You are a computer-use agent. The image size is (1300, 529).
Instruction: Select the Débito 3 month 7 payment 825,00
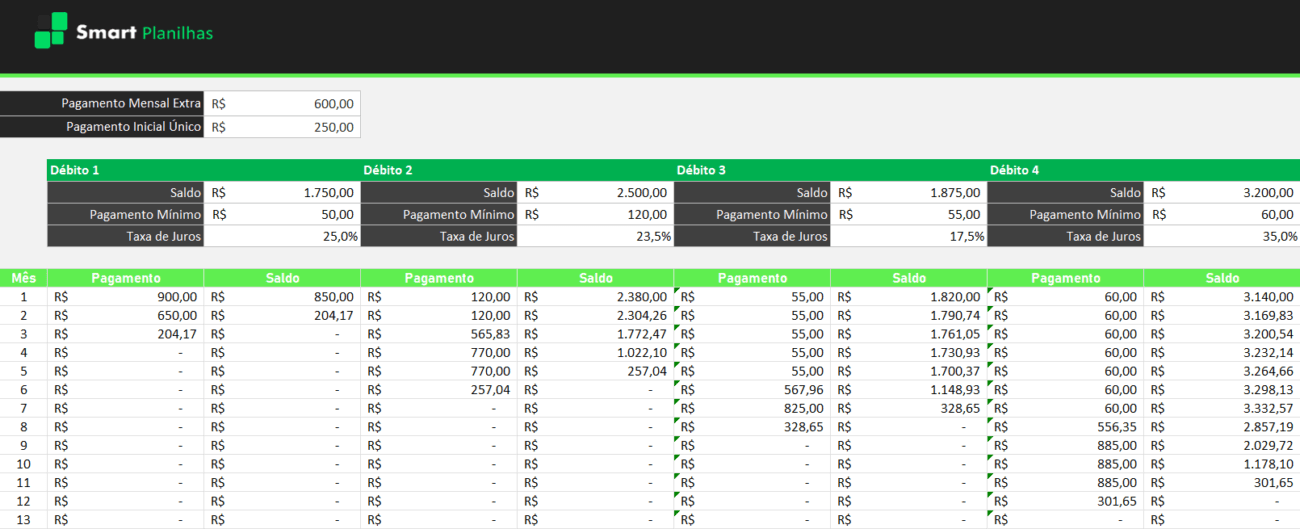click(752, 408)
